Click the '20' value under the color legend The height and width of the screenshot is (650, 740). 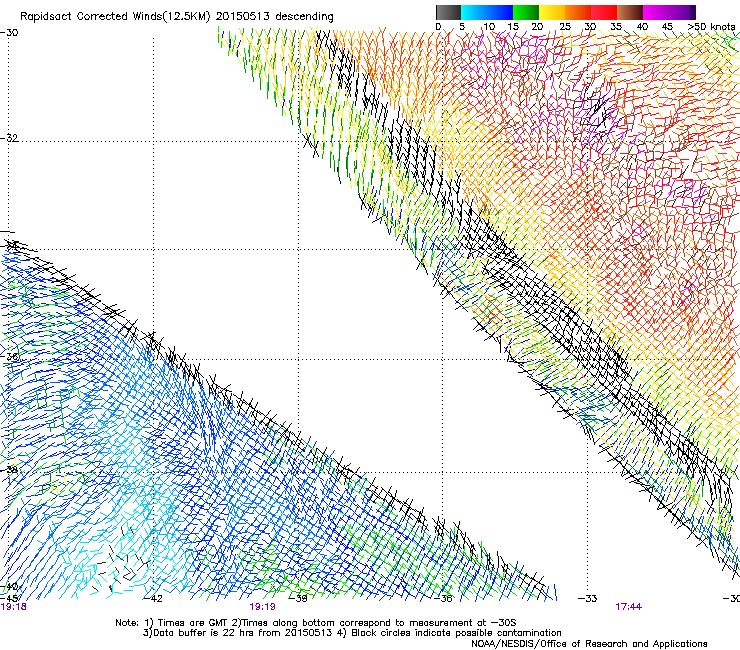click(x=537, y=27)
